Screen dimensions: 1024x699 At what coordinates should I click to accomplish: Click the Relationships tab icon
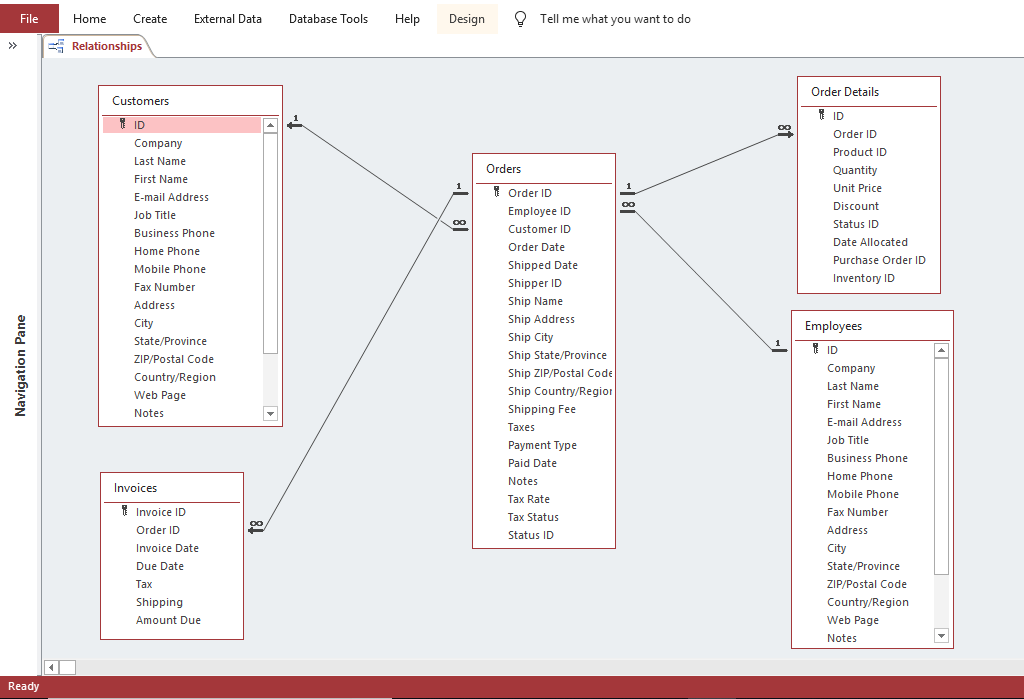pos(57,46)
